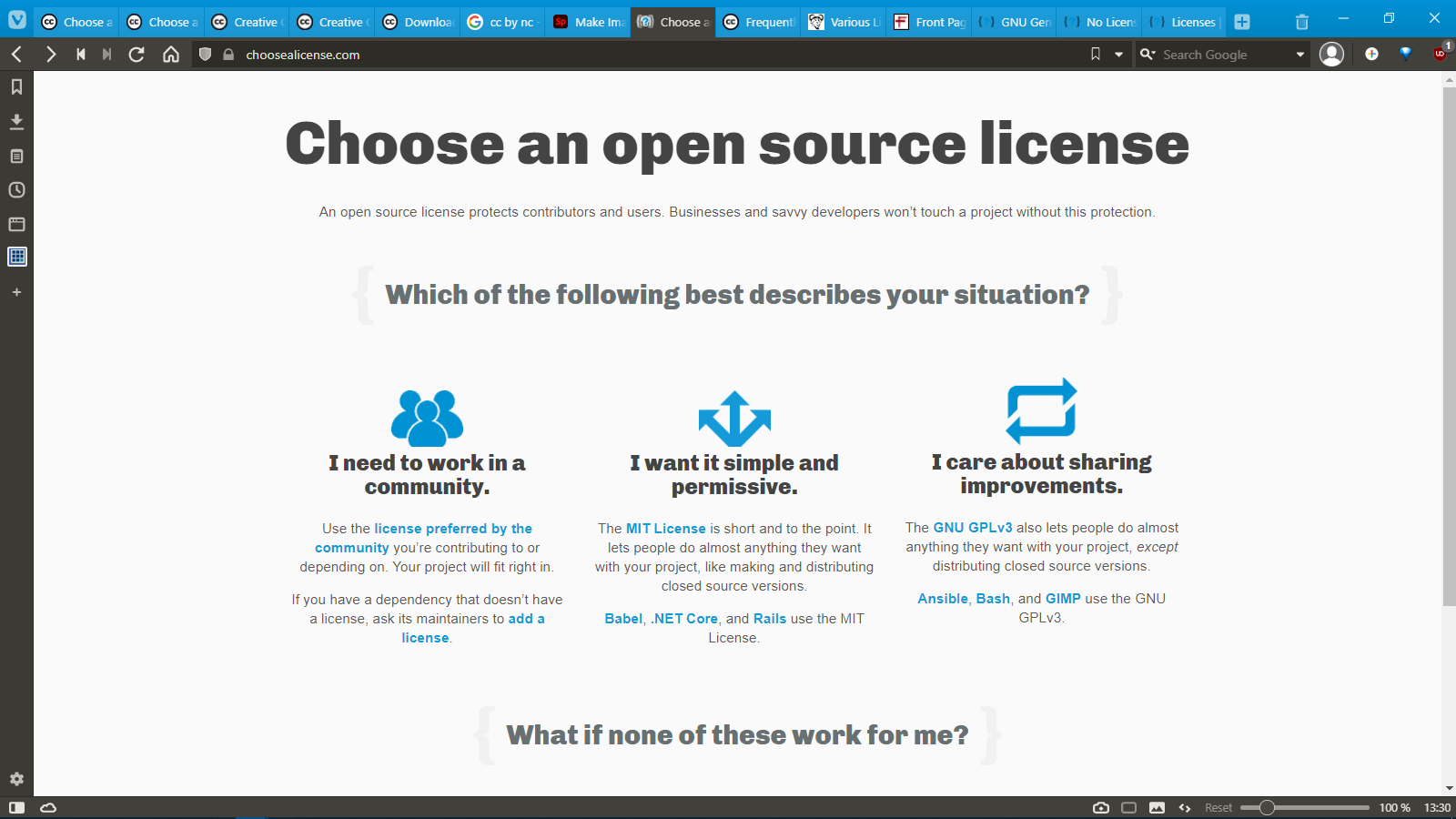This screenshot has height=819, width=1456.
Task: Open search engine selector magnifier icon
Action: point(1148,55)
